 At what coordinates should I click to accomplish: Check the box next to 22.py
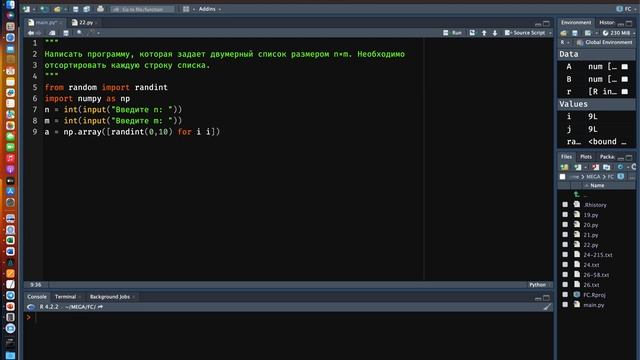[565, 244]
